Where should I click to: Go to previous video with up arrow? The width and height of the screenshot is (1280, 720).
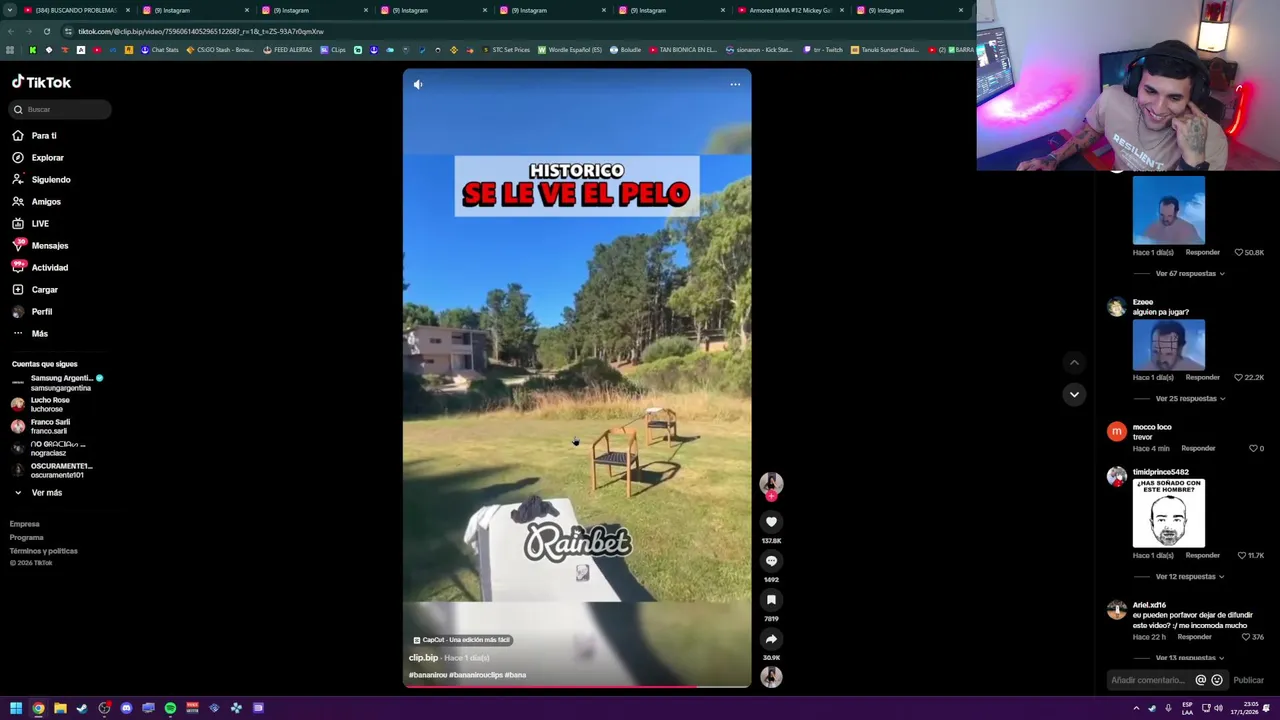(1074, 363)
